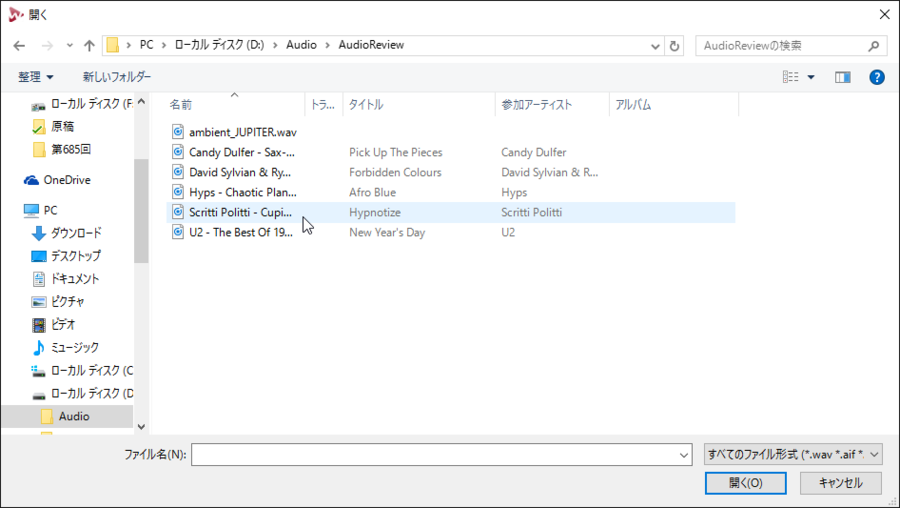Image resolution: width=900 pixels, height=508 pixels.
Task: Select the Candy Dulfer - Sax file
Action: pos(242,152)
